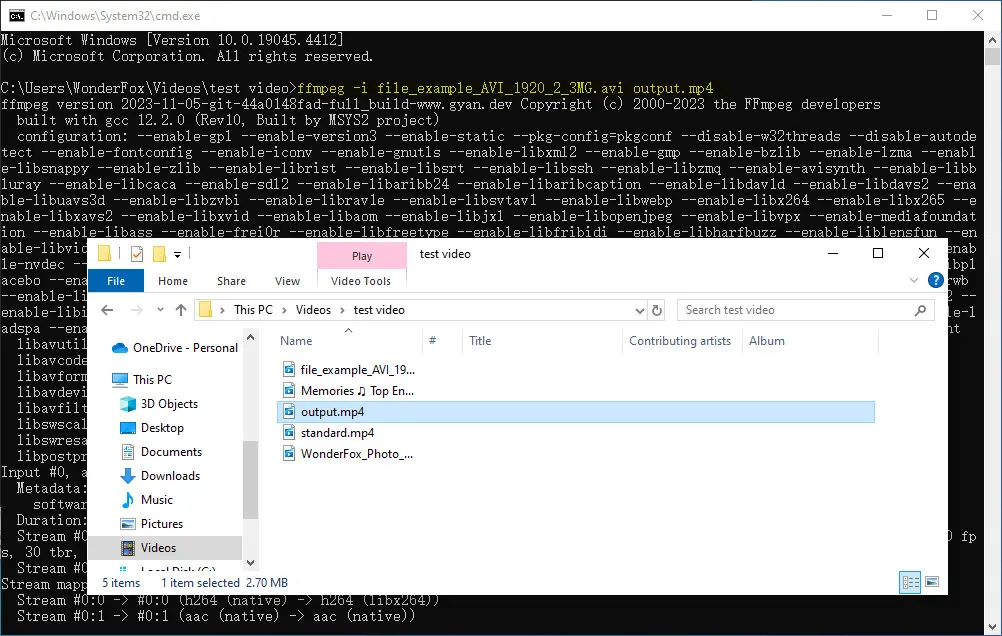Click the Properties quick access icon
Image resolution: width=1002 pixels, height=636 pixels.
click(x=137, y=254)
